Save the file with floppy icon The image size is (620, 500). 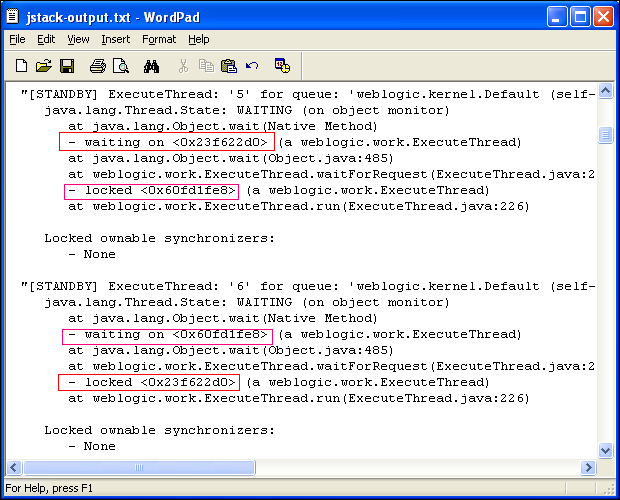(67, 66)
